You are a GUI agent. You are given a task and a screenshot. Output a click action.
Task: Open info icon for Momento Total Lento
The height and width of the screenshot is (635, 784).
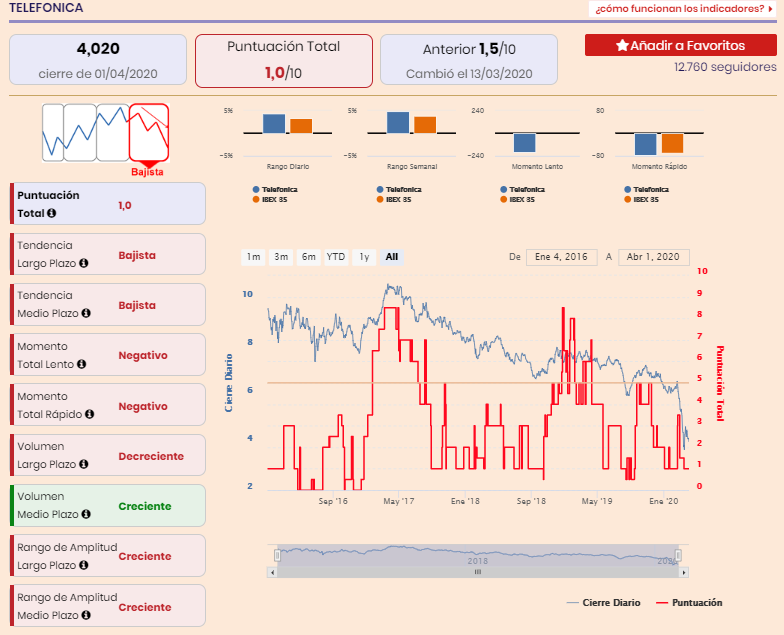[x=82, y=364]
